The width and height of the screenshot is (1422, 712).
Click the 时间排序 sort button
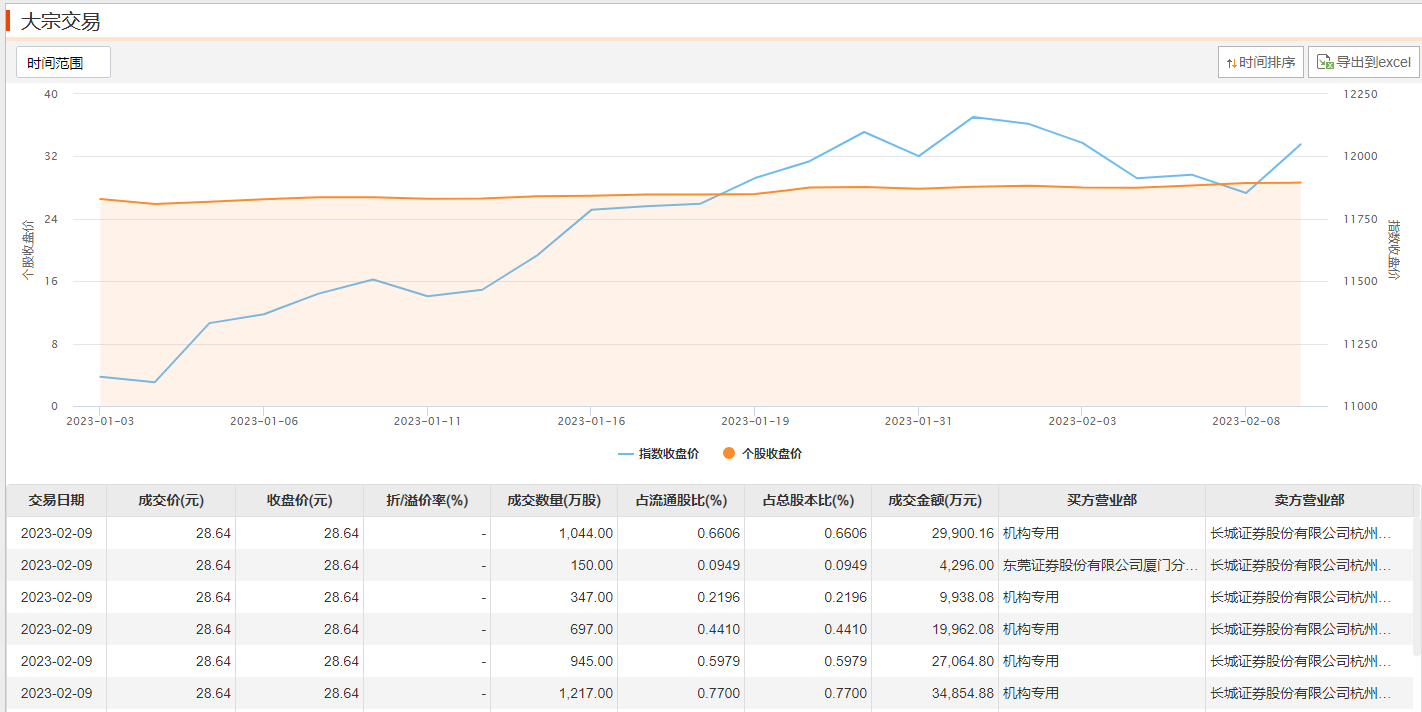[x=1260, y=62]
